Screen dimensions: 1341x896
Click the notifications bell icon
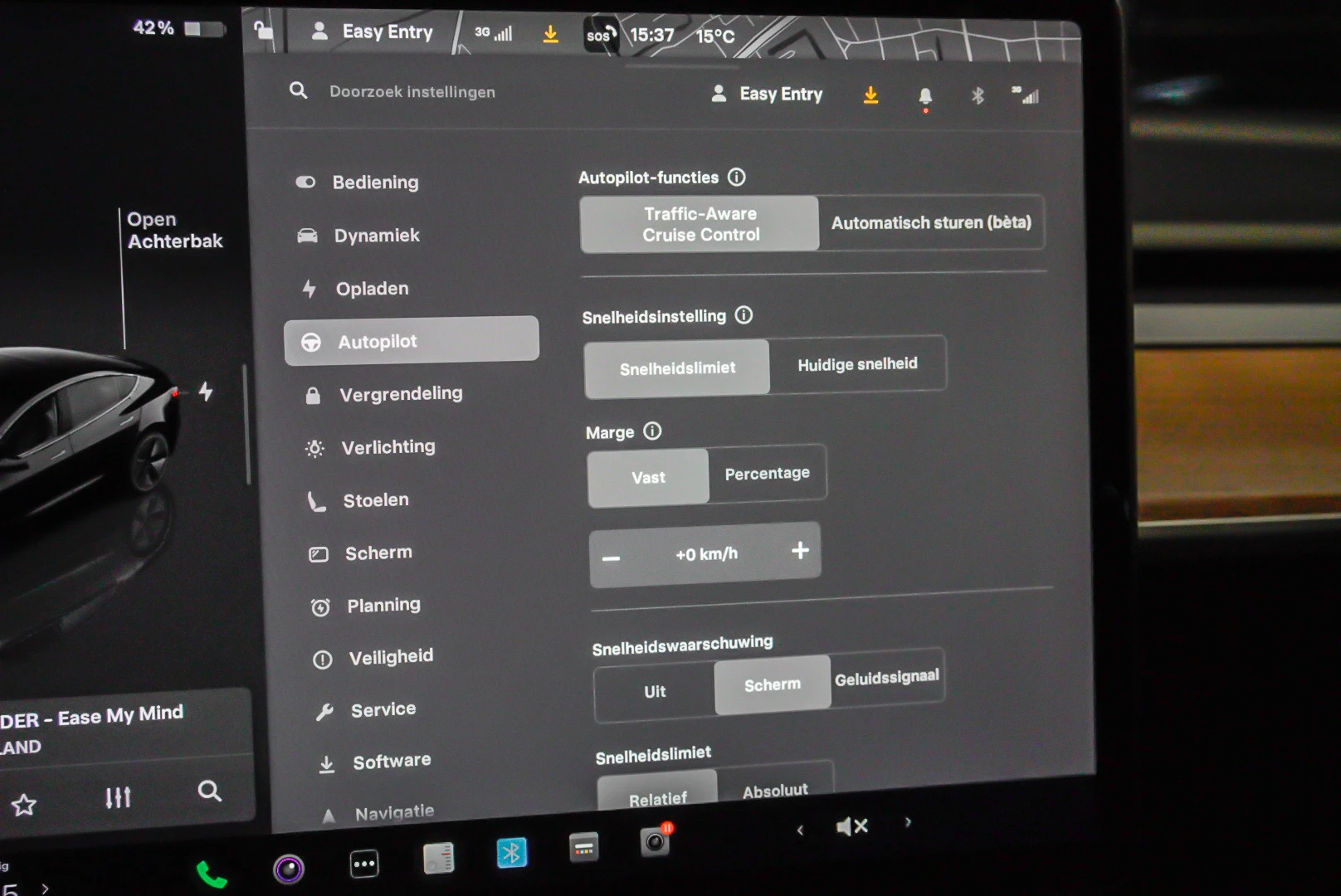pyautogui.click(x=926, y=95)
